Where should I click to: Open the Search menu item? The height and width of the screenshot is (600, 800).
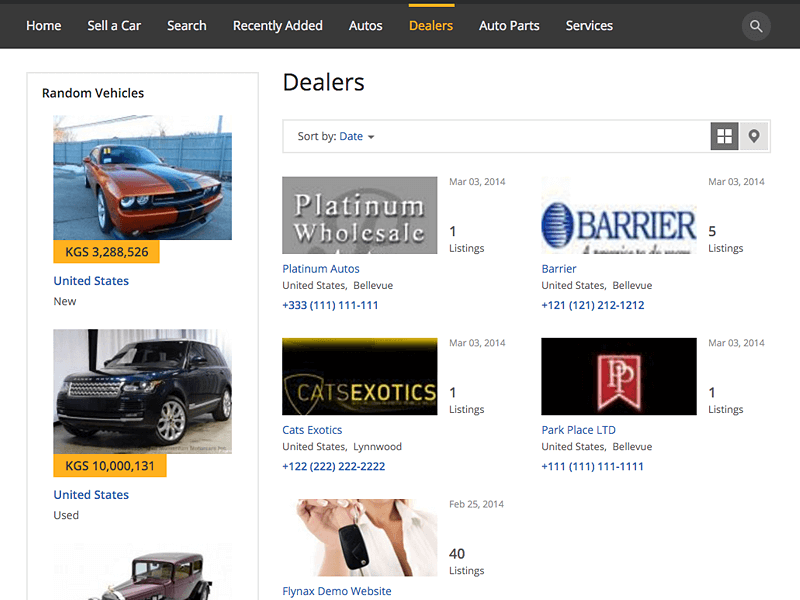[x=187, y=26]
